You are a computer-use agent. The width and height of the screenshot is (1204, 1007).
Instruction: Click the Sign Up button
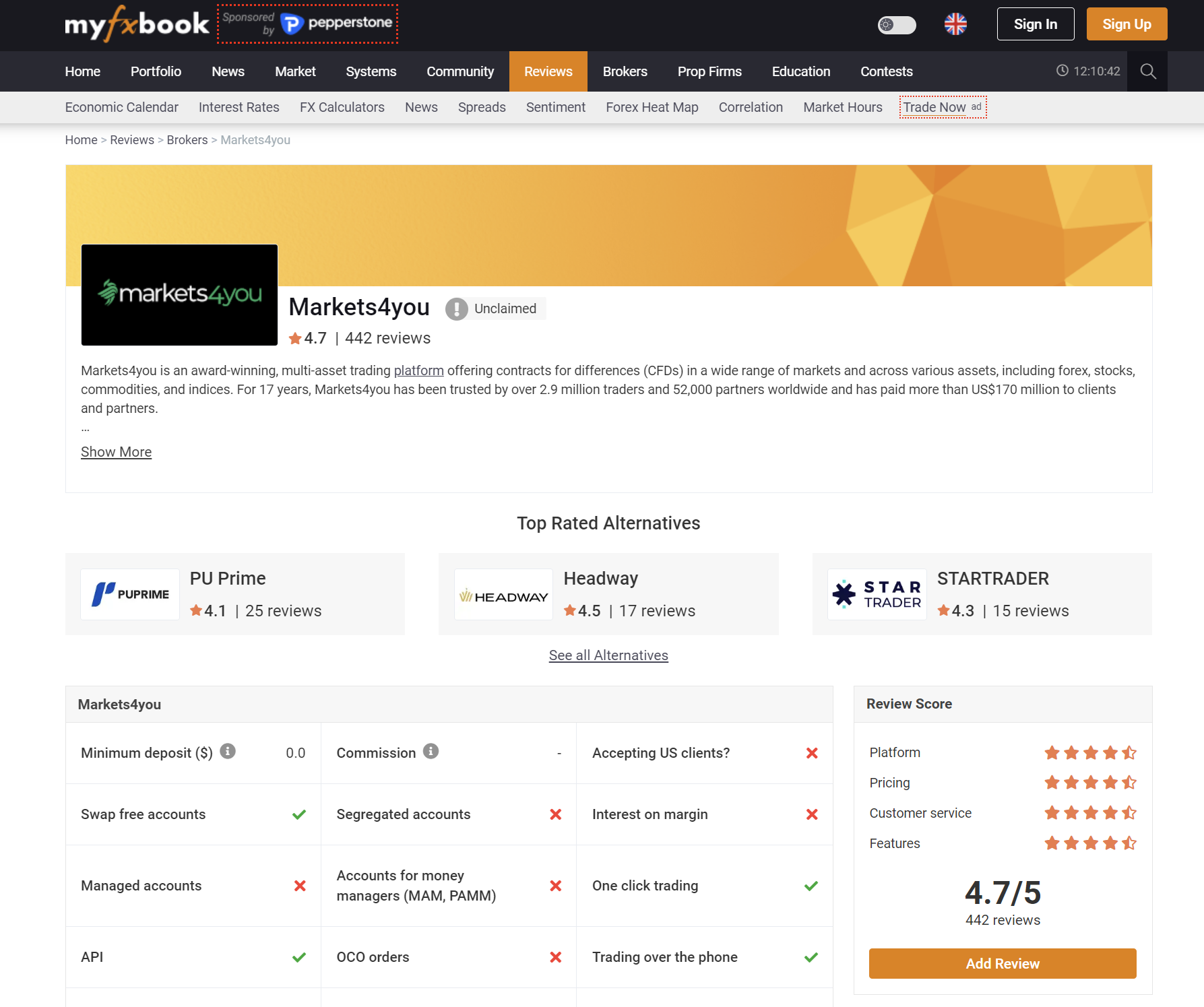pyautogui.click(x=1127, y=24)
